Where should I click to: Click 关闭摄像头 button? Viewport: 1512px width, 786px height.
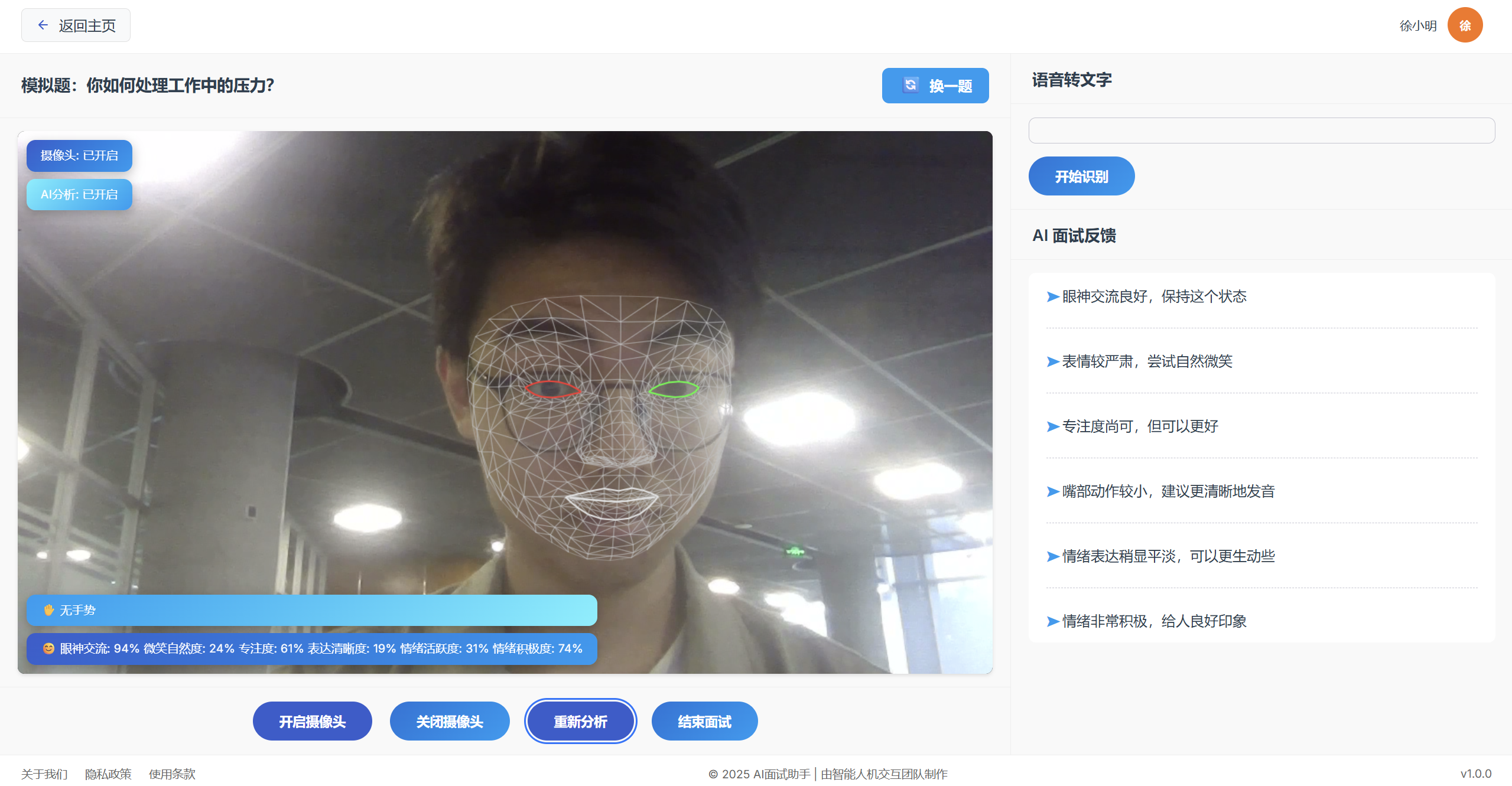pos(449,721)
